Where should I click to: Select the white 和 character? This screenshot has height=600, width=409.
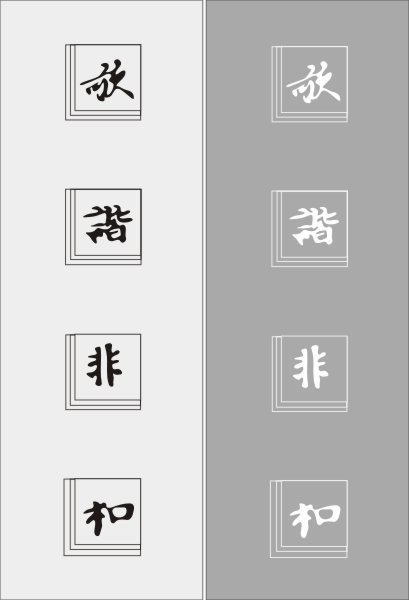click(315, 520)
